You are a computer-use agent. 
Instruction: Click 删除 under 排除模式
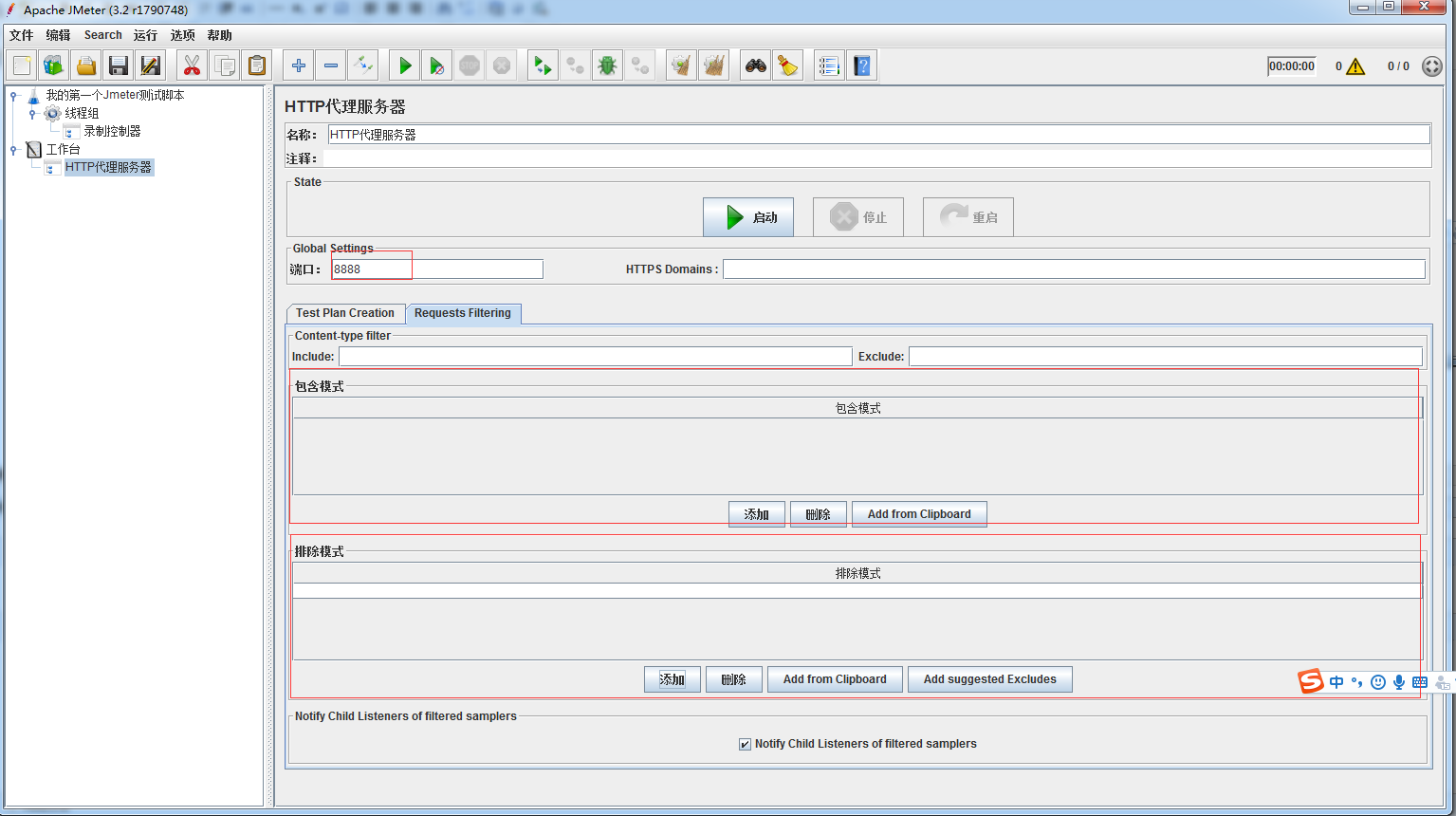click(734, 679)
